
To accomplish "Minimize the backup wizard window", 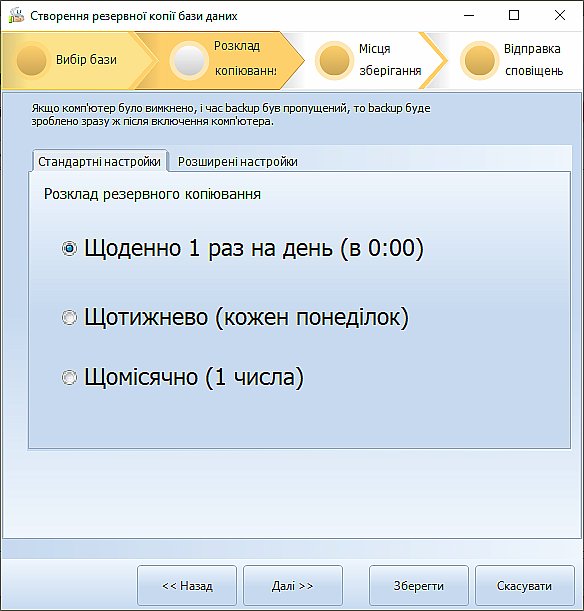I will tap(469, 15).
